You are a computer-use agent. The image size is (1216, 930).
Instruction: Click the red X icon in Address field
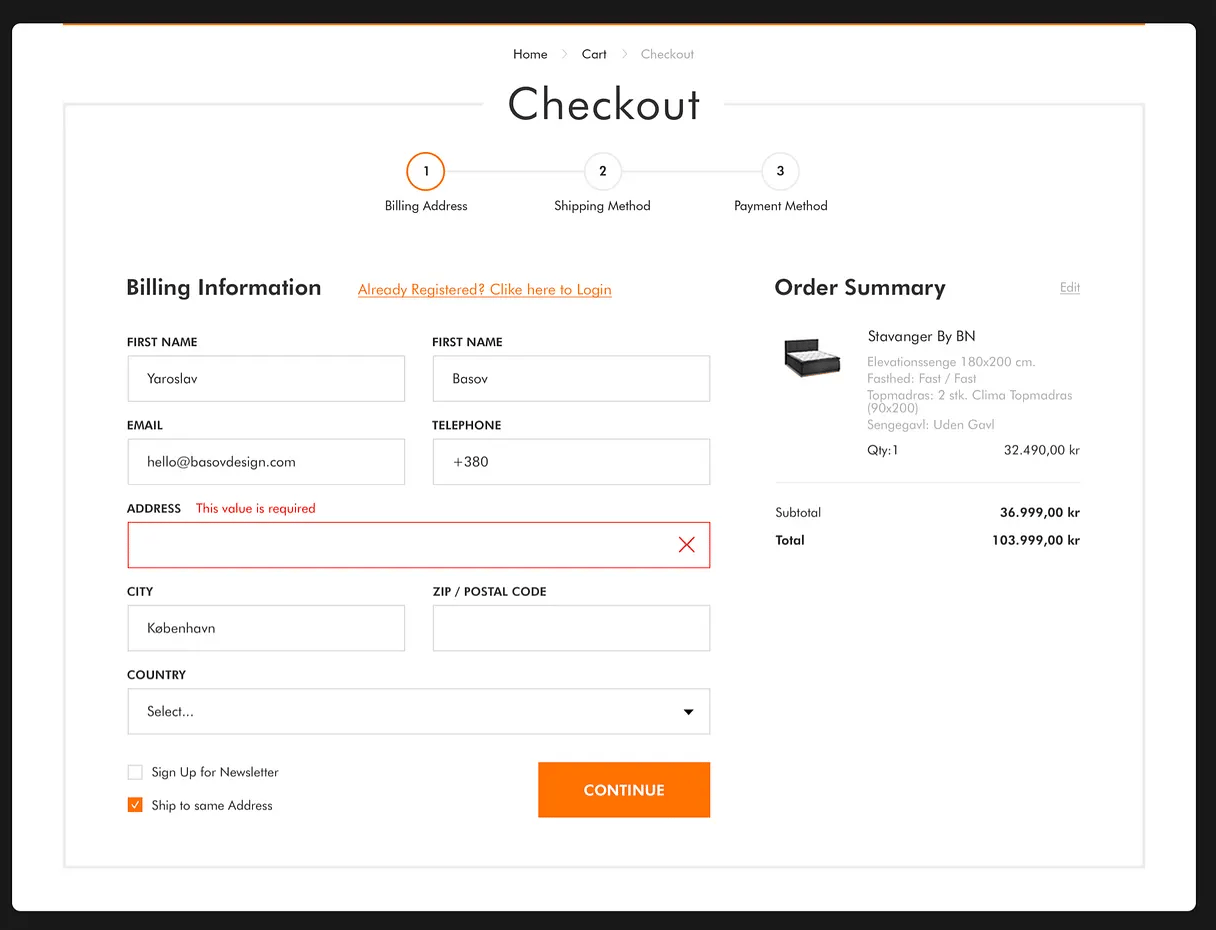686,545
